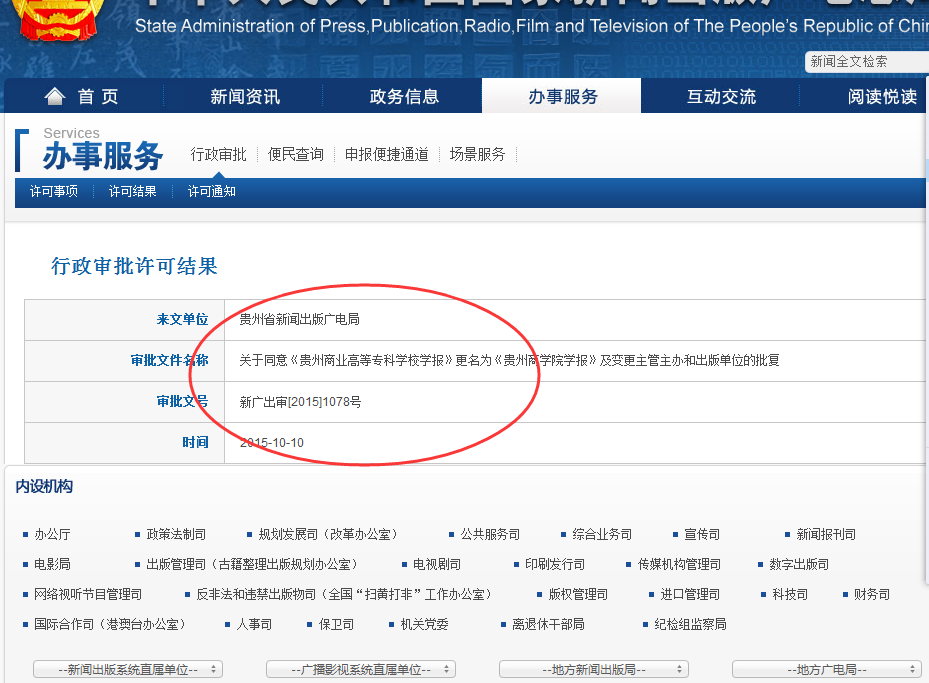Click the 办事服务 Services section title
The image size is (929, 683).
pos(102,156)
